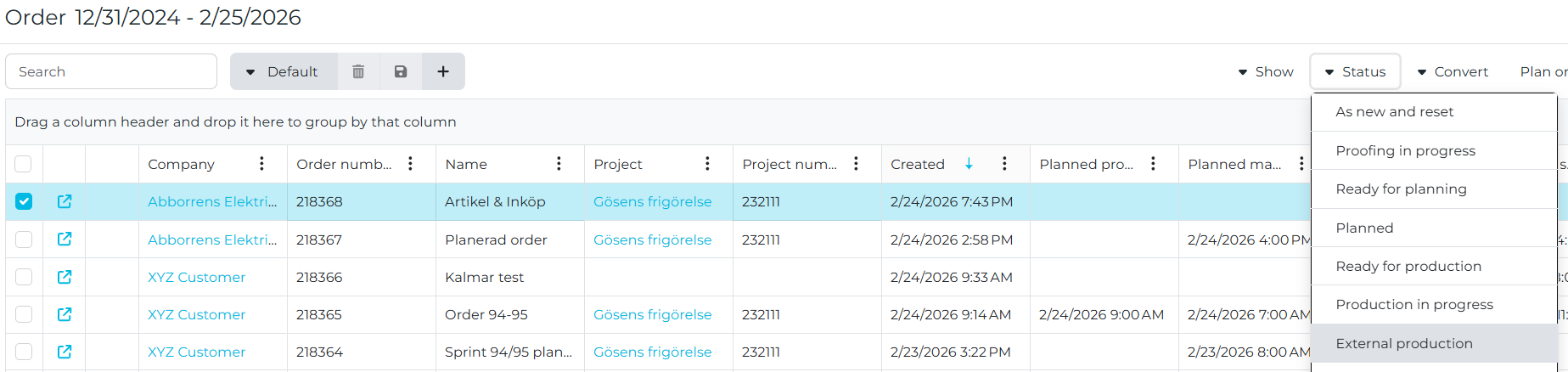Open order 218366 via external link icon

click(65, 277)
